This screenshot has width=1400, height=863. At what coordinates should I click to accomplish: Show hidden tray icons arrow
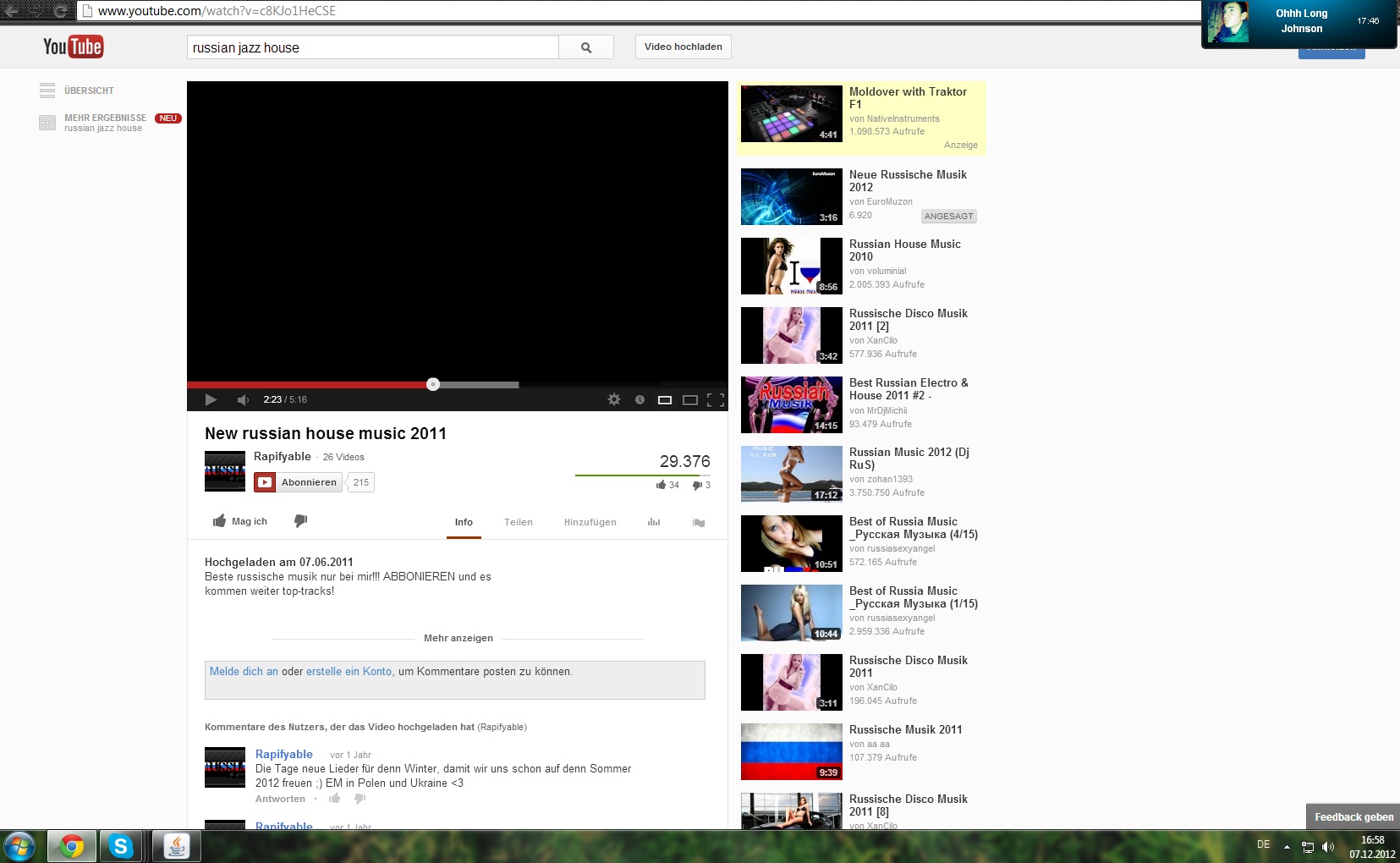(x=1287, y=846)
